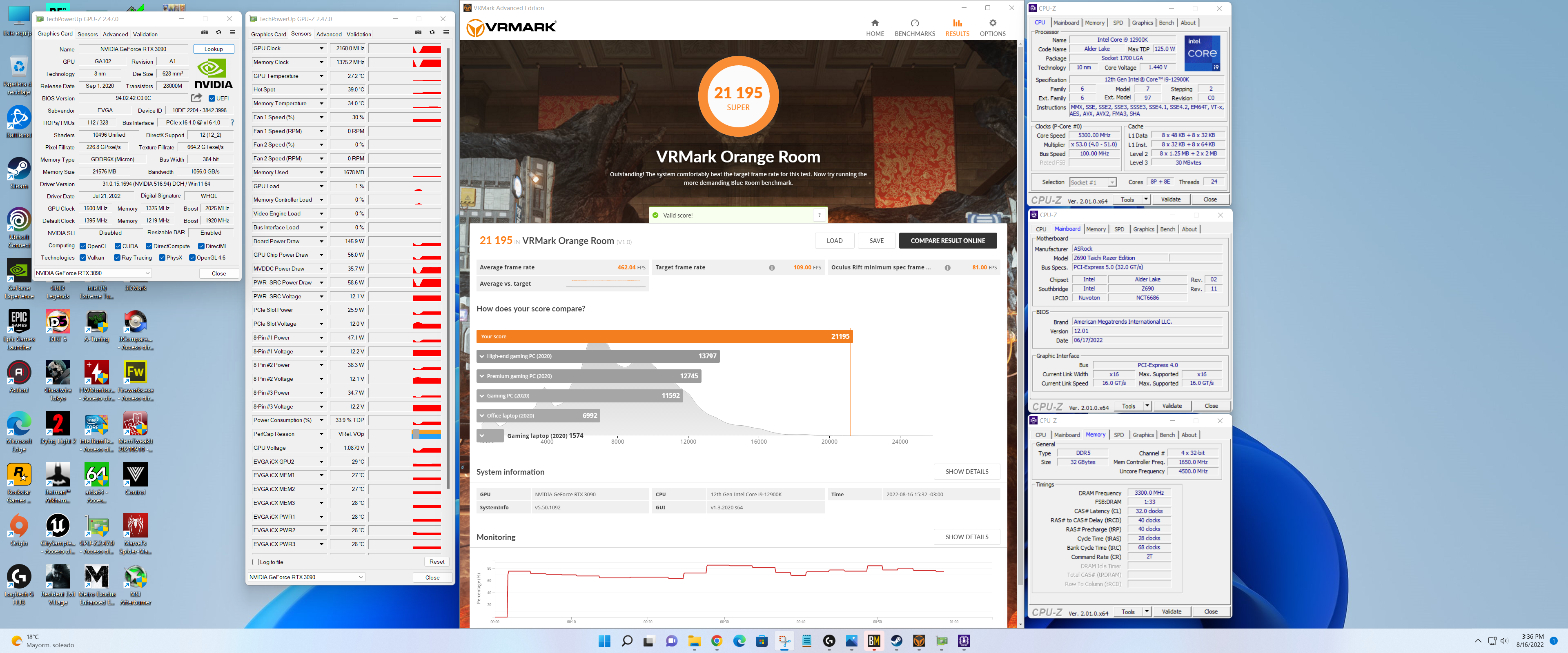1568x653 pixels.
Task: Open the hamburger menu in GPU-Z Graphics Card window
Action: click(x=232, y=33)
